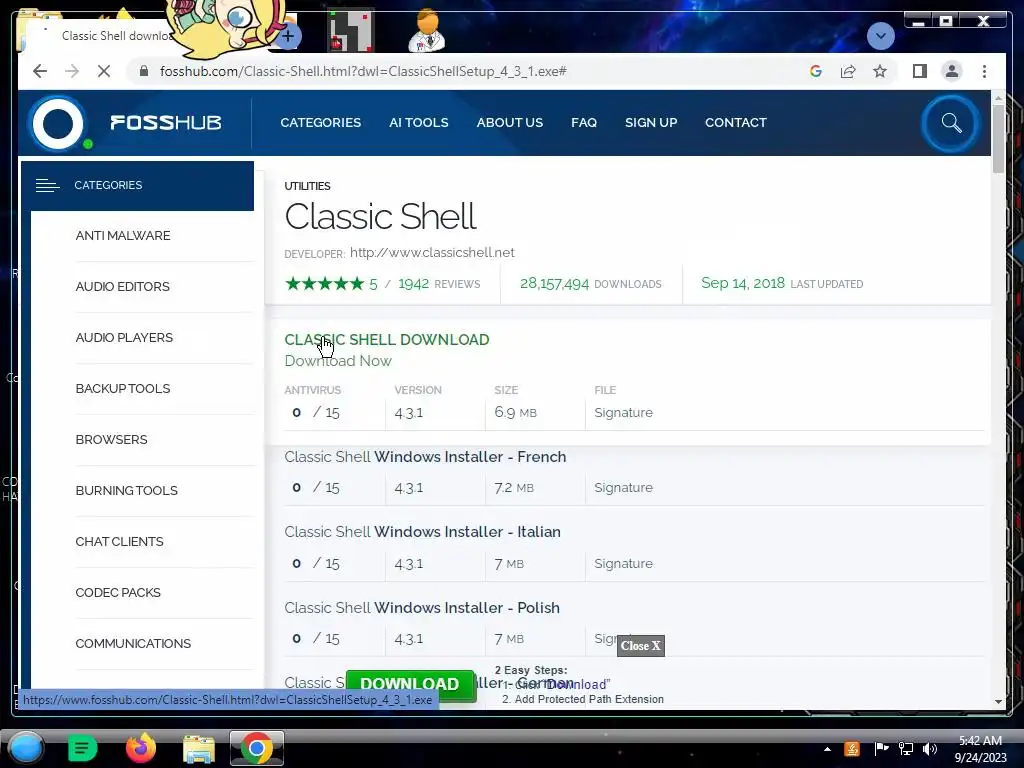Select the BROWSERS category
This screenshot has width=1024, height=768.
point(111,440)
